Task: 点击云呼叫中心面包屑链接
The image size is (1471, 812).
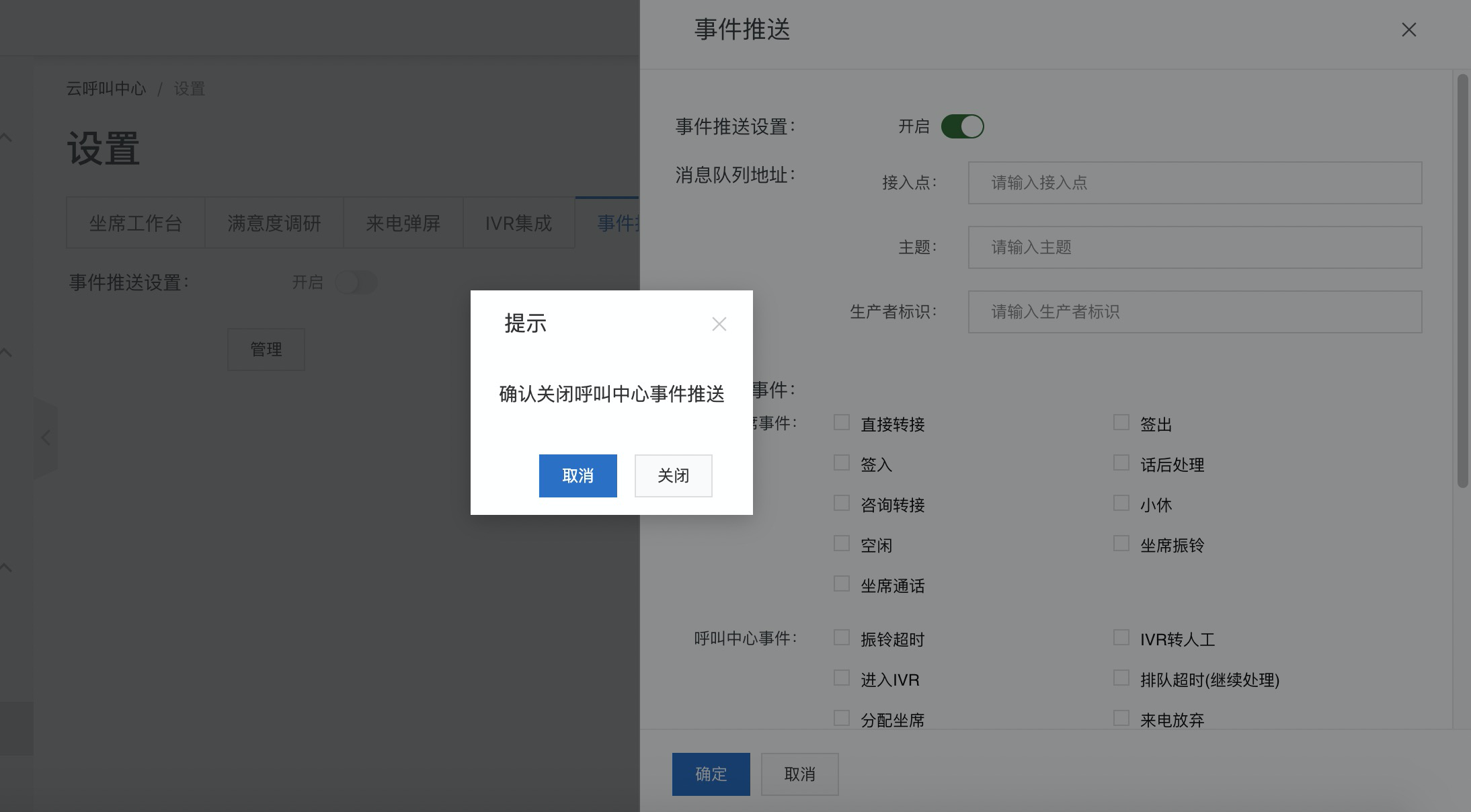Action: pos(106,88)
